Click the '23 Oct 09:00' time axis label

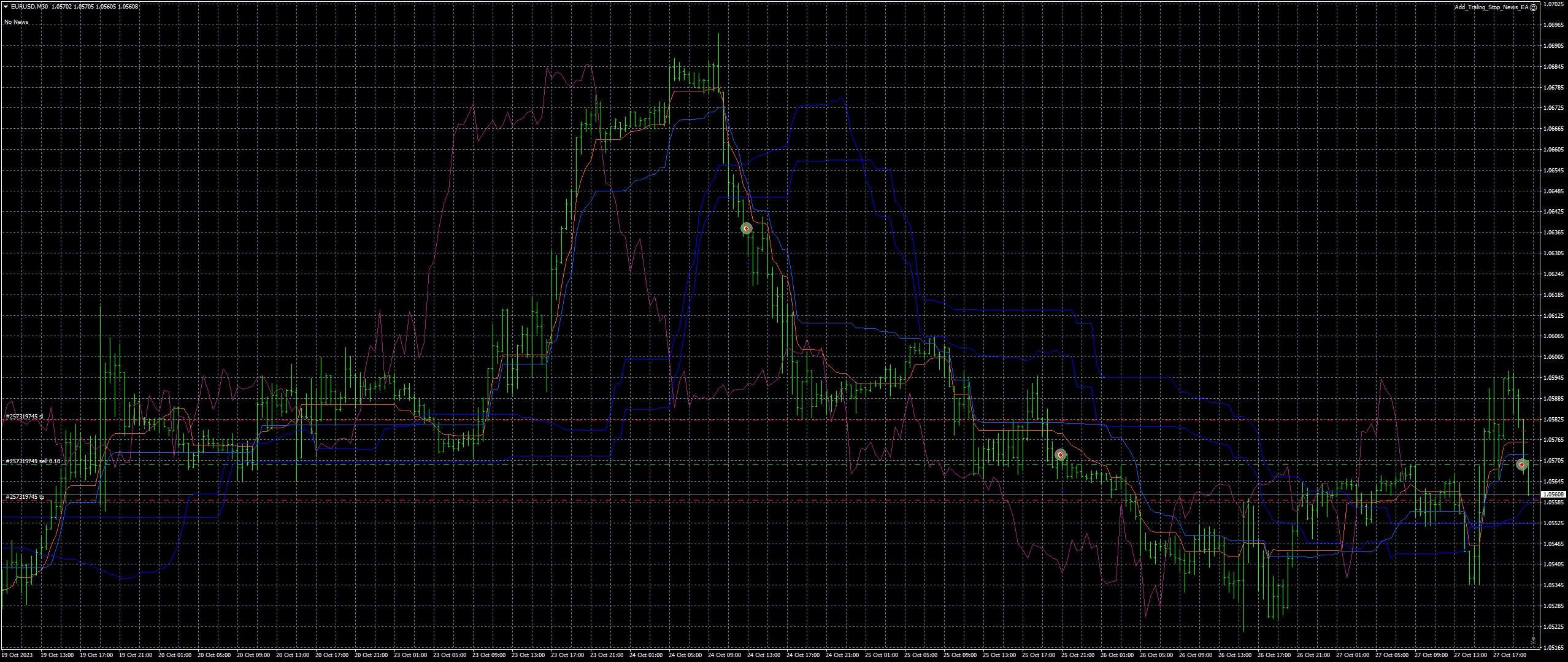click(489, 655)
